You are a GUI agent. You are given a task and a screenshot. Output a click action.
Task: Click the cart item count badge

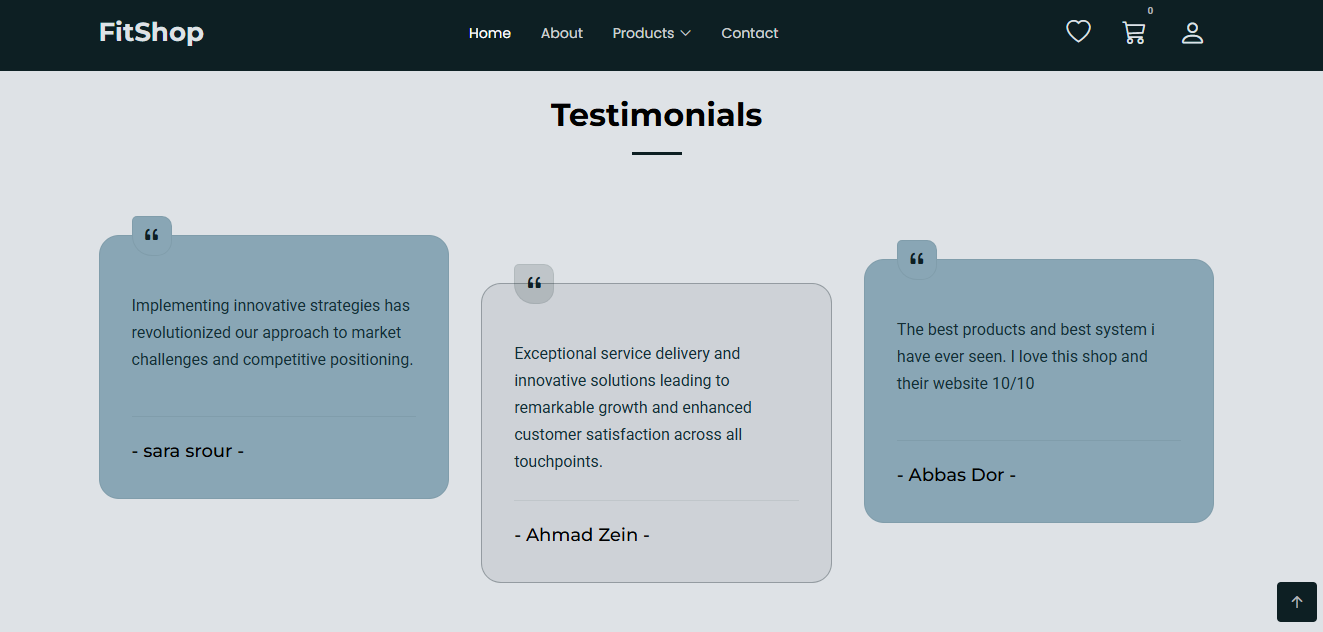1150,11
